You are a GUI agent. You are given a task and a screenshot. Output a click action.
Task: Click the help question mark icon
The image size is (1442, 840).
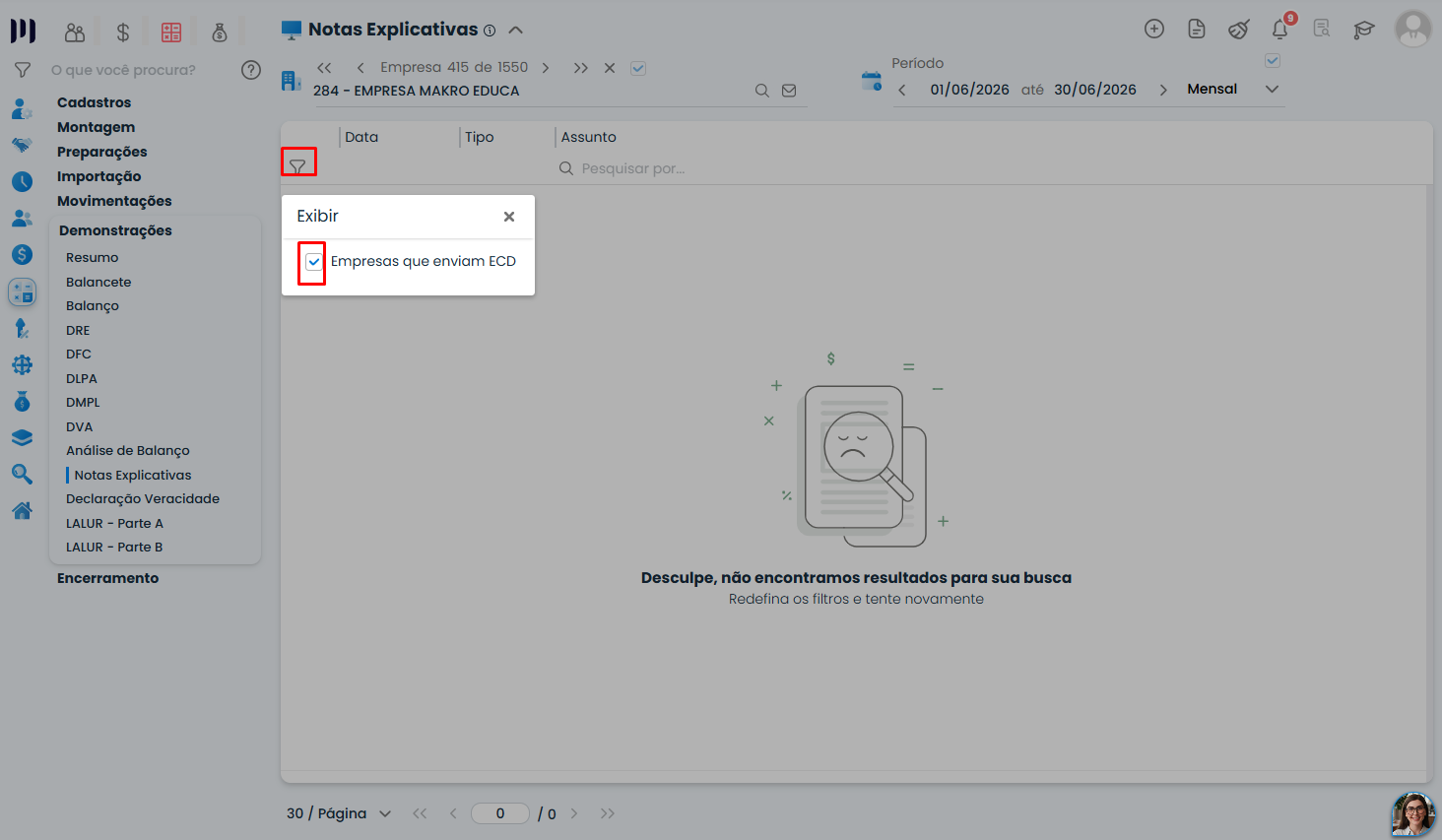tap(251, 70)
